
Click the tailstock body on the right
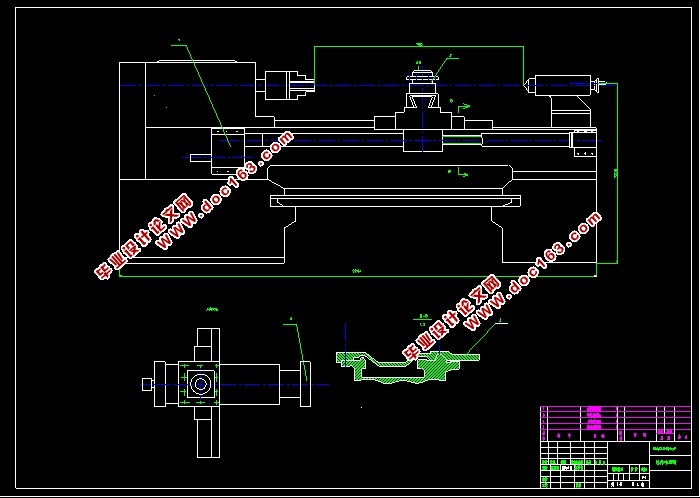point(563,85)
